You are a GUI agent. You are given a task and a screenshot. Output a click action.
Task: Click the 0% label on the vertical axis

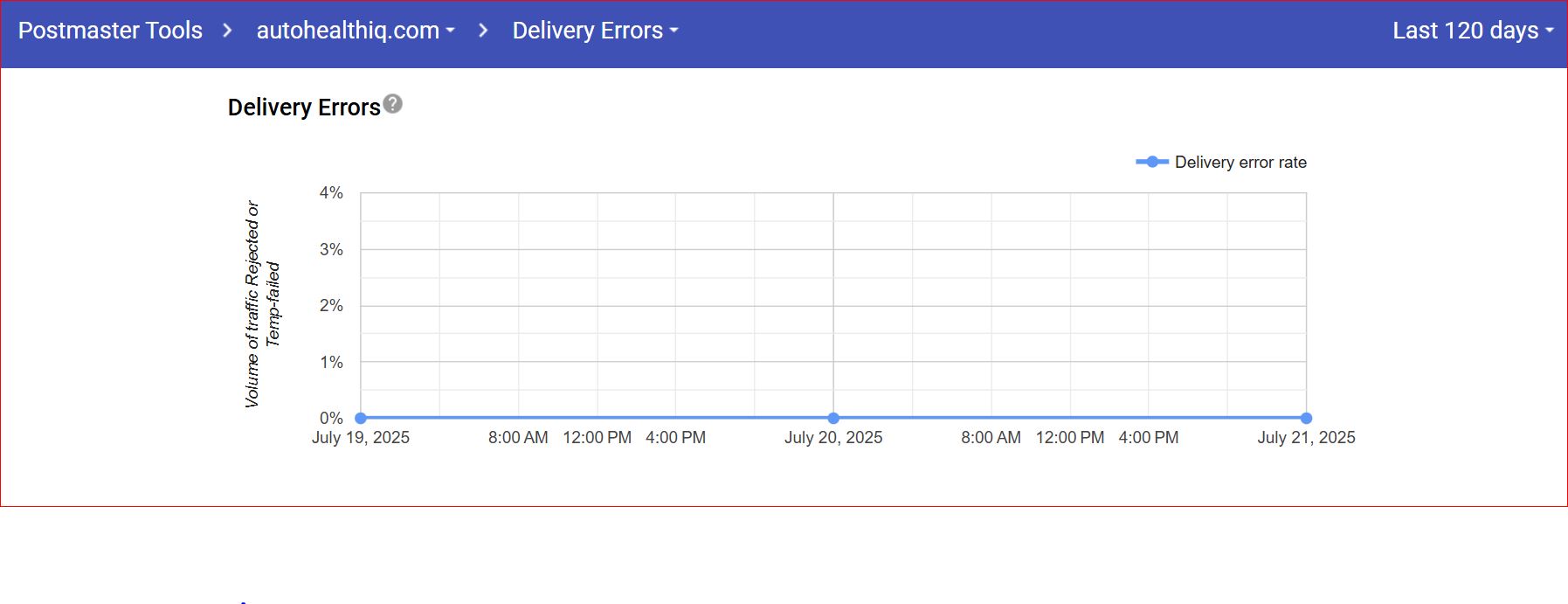pos(331,419)
